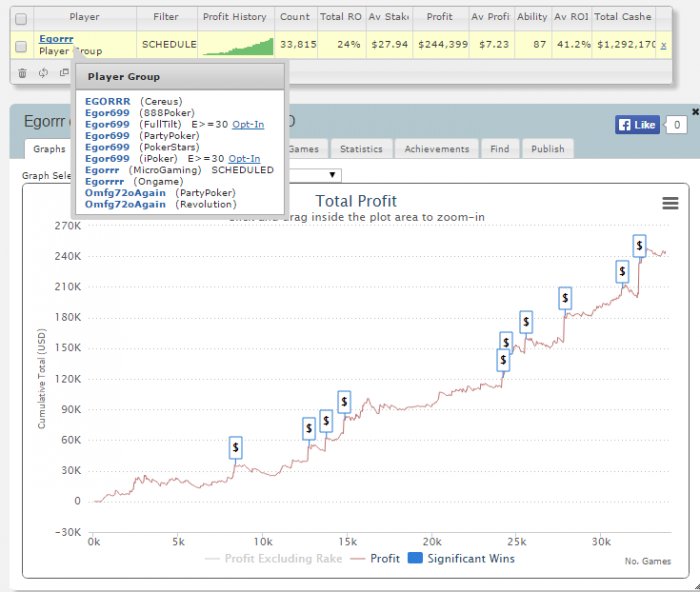Viewport: 700px width, 592px height.
Task: Sort by the Ability column header
Action: [532, 17]
